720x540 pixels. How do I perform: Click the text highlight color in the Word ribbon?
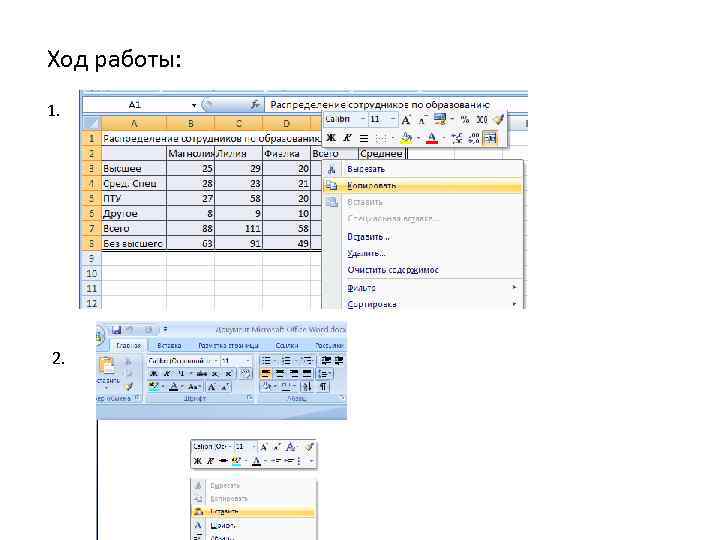pyautogui.click(x=154, y=387)
